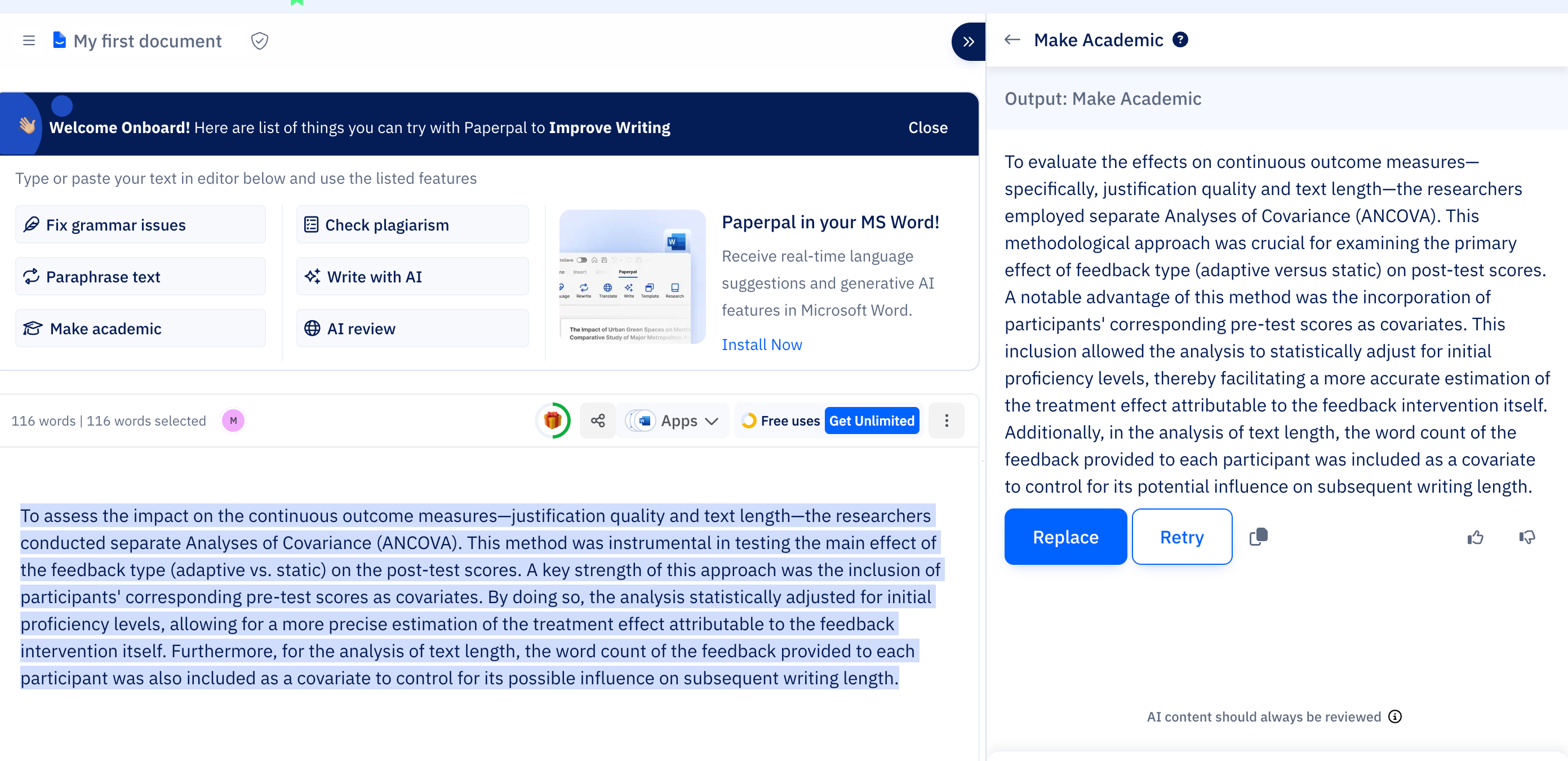Close the Welcome Onboard banner

(x=927, y=127)
